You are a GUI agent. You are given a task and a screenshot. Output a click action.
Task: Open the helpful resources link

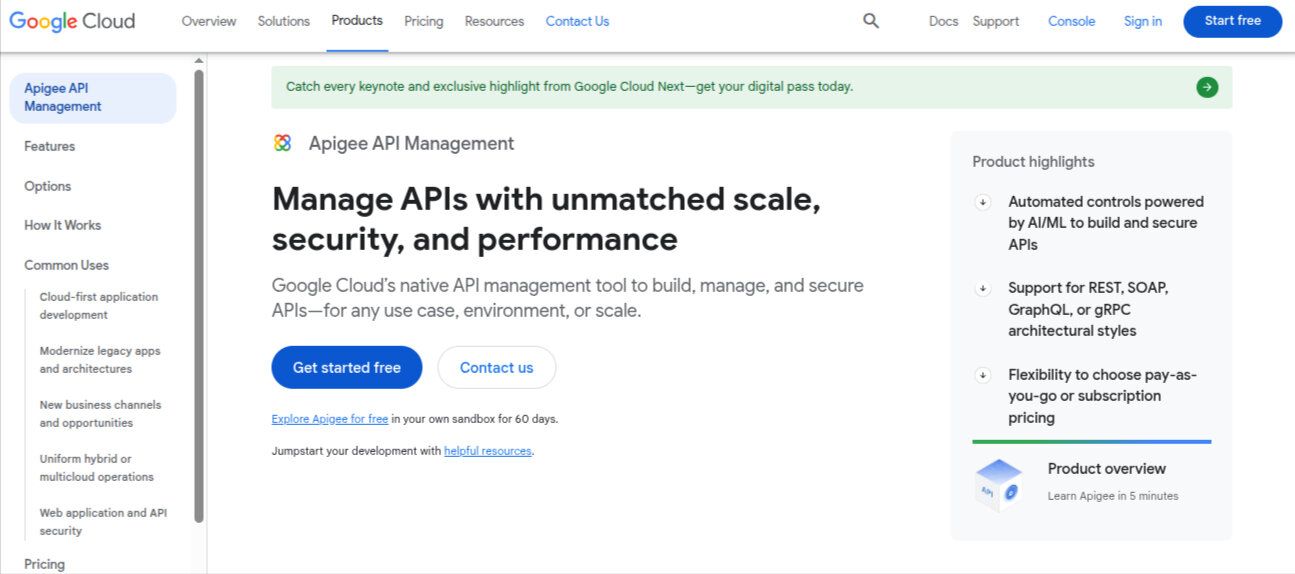click(x=488, y=451)
